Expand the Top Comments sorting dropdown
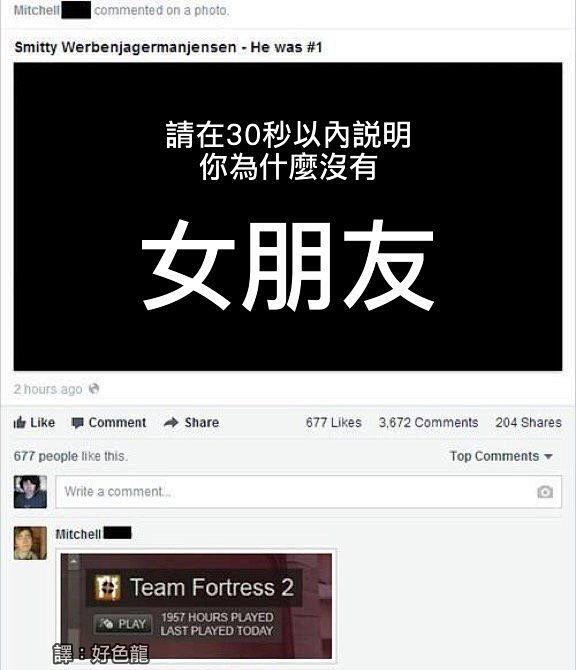576x670 pixels. (501, 456)
